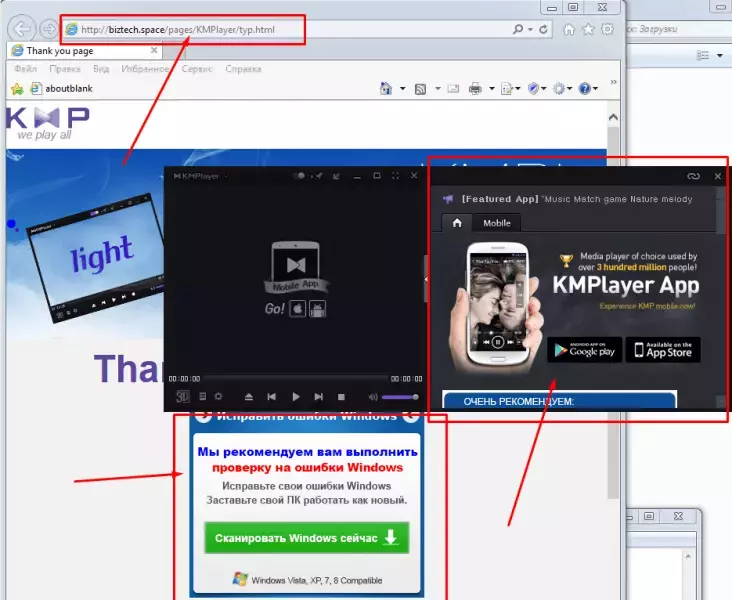Toggle the 3D button in KMPlayer
The height and width of the screenshot is (600, 732).
pos(183,397)
